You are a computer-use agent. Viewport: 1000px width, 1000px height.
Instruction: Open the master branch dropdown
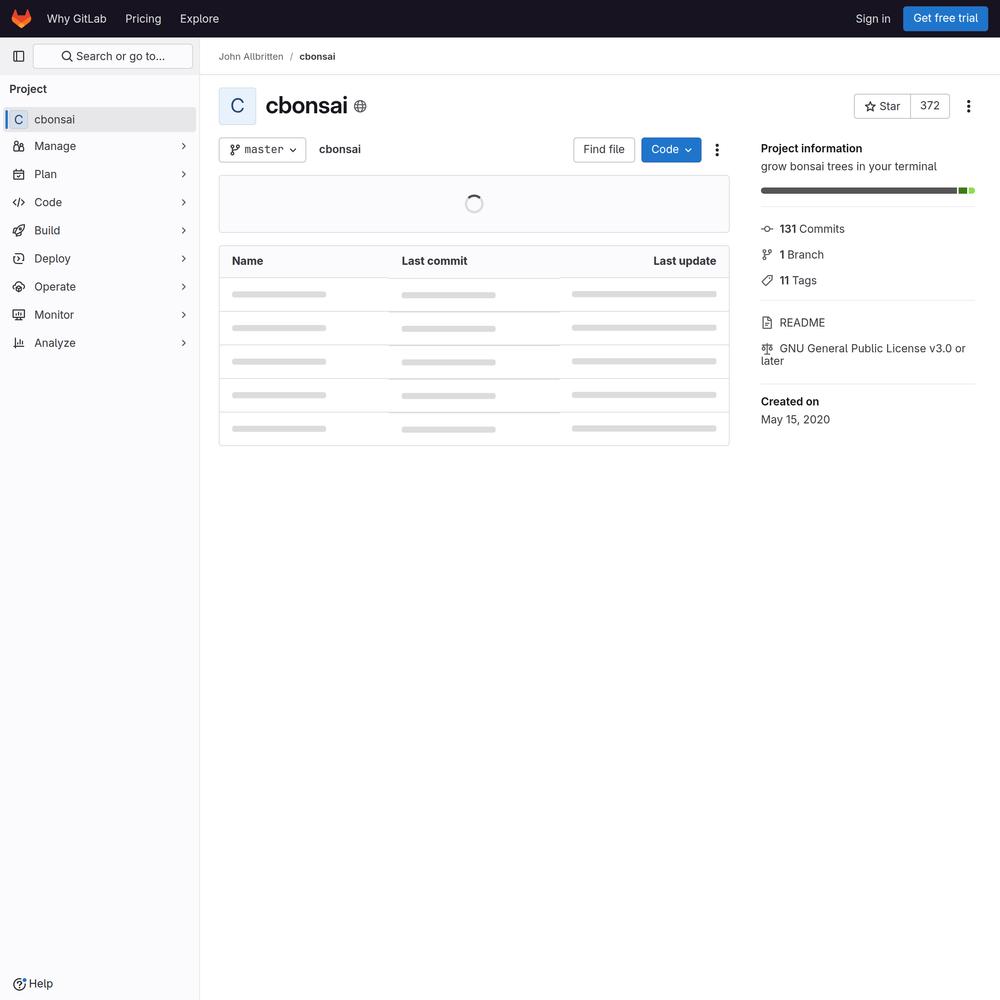262,150
